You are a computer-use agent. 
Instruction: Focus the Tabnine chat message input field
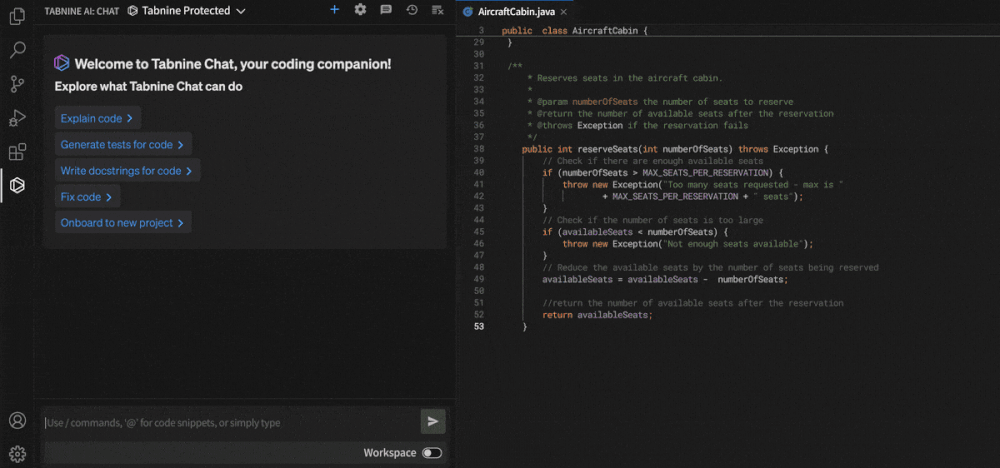point(228,422)
